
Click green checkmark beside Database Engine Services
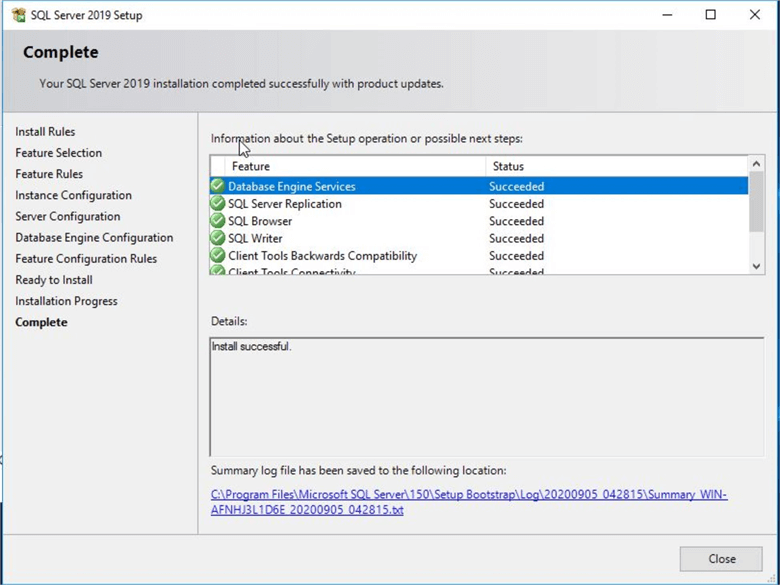pyautogui.click(x=217, y=186)
